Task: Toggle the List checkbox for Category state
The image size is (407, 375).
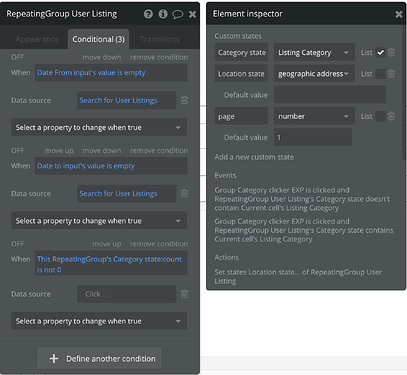Action: 380,52
